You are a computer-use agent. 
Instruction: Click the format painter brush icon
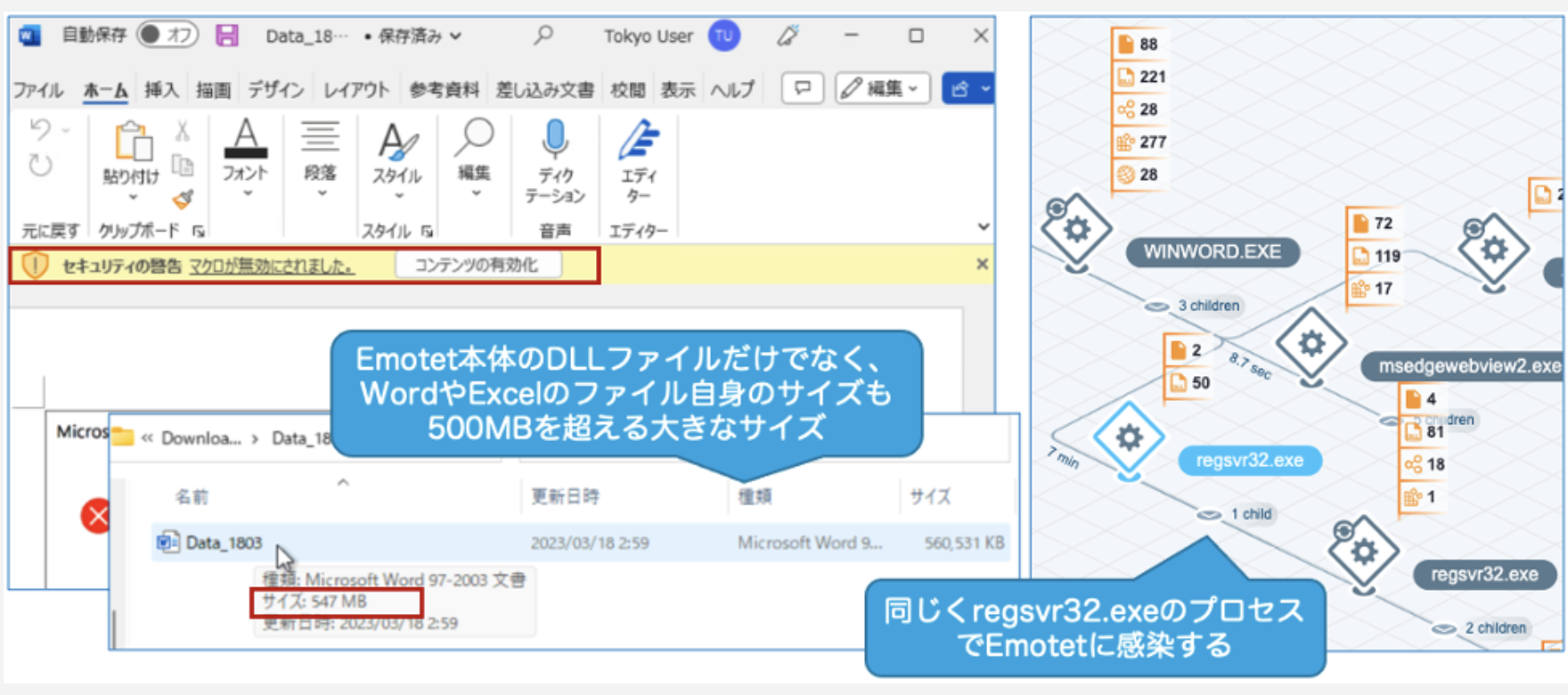tap(184, 199)
